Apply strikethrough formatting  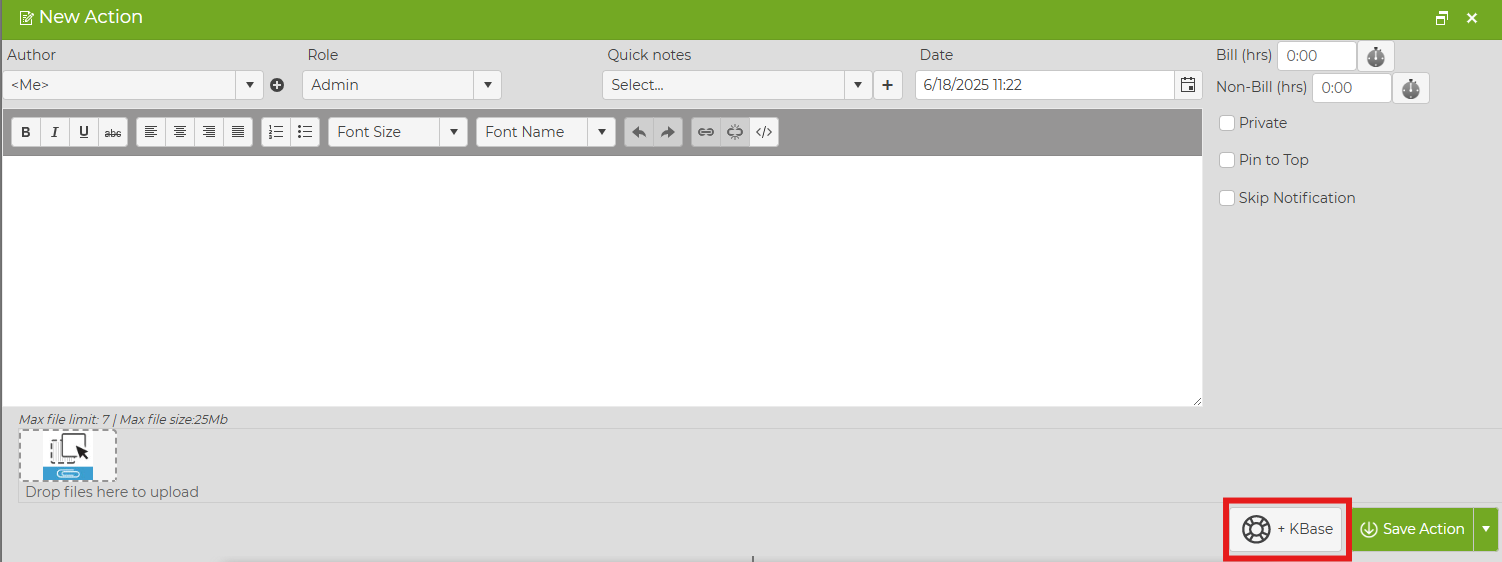click(x=113, y=132)
